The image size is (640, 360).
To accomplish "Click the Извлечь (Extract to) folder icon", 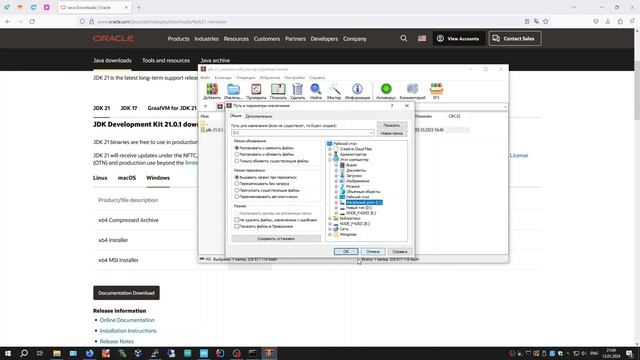I will (x=233, y=91).
